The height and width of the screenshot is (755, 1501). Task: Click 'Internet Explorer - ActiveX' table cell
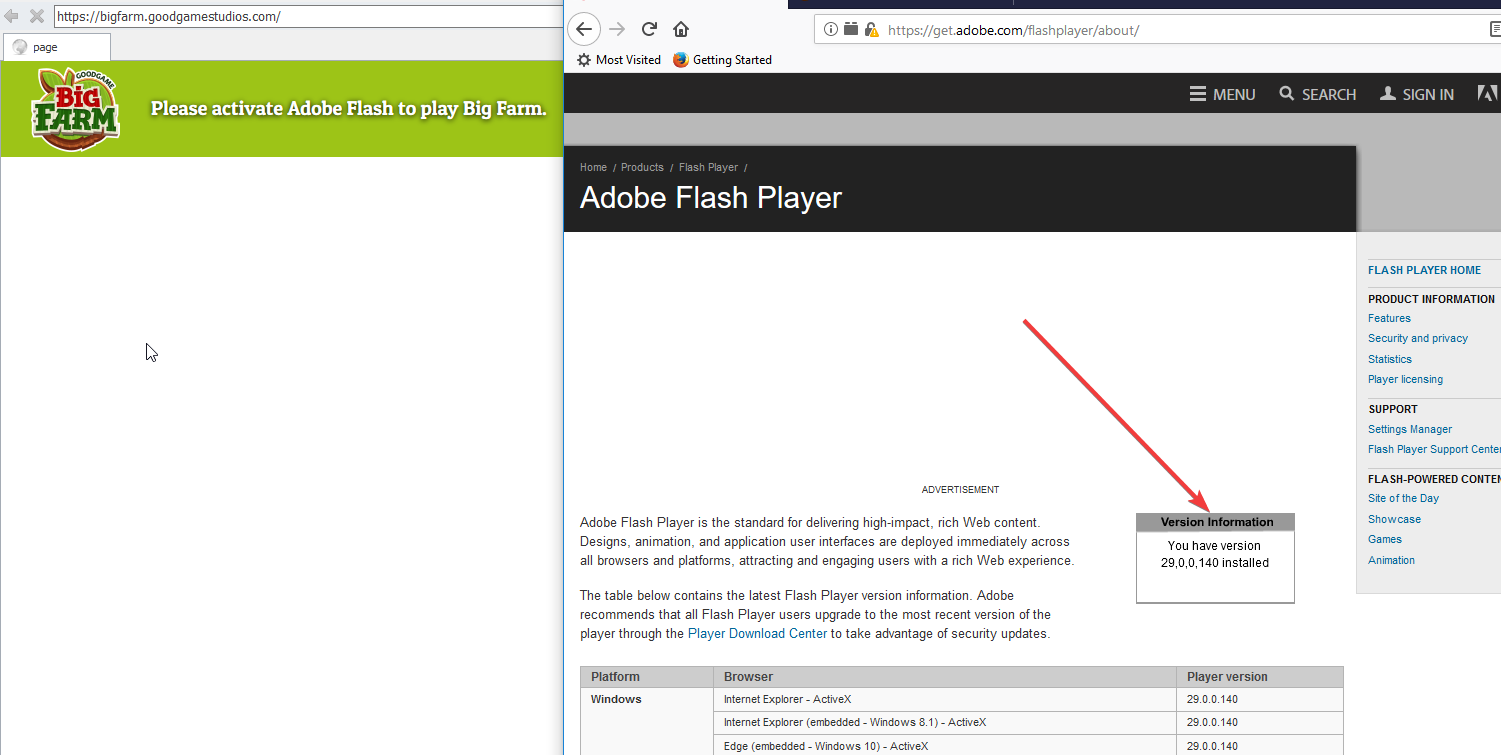coord(944,699)
